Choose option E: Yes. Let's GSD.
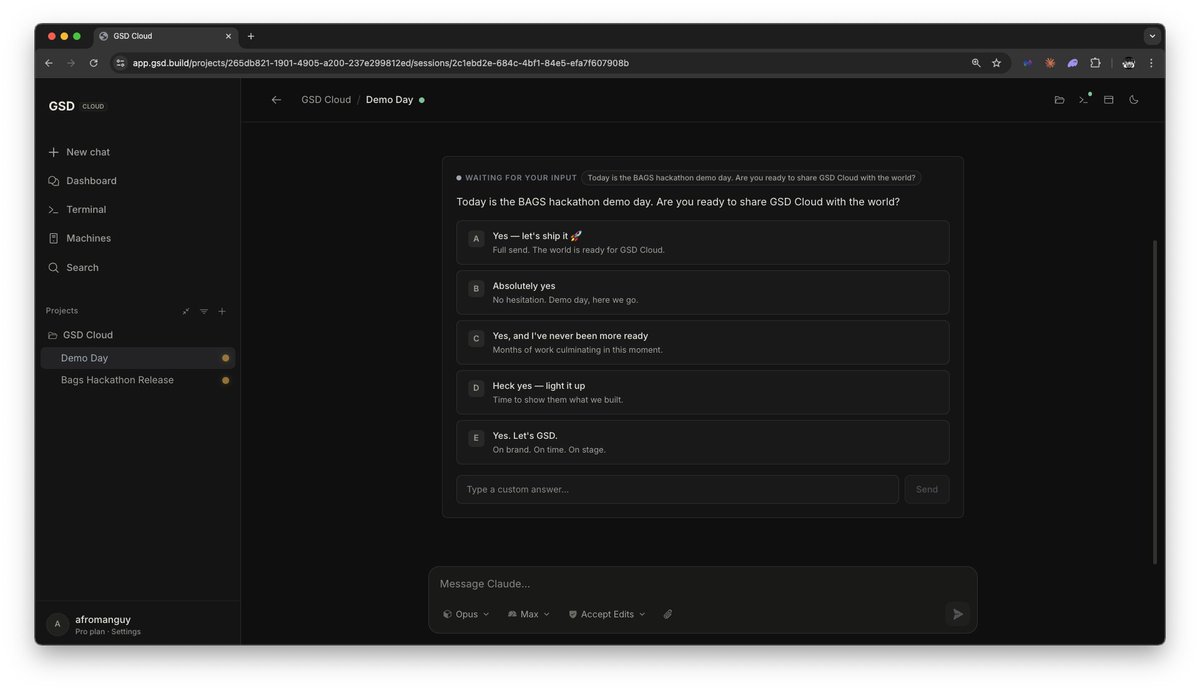This screenshot has height=691, width=1200. click(x=703, y=442)
